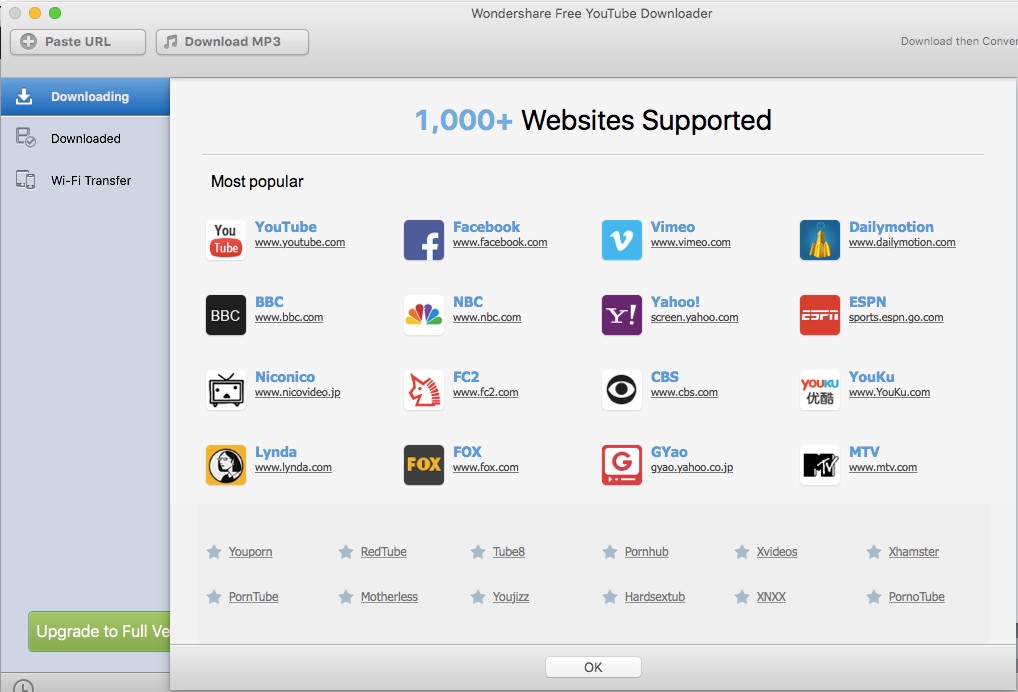
Task: Click the YouTube logo icon
Action: pos(226,240)
